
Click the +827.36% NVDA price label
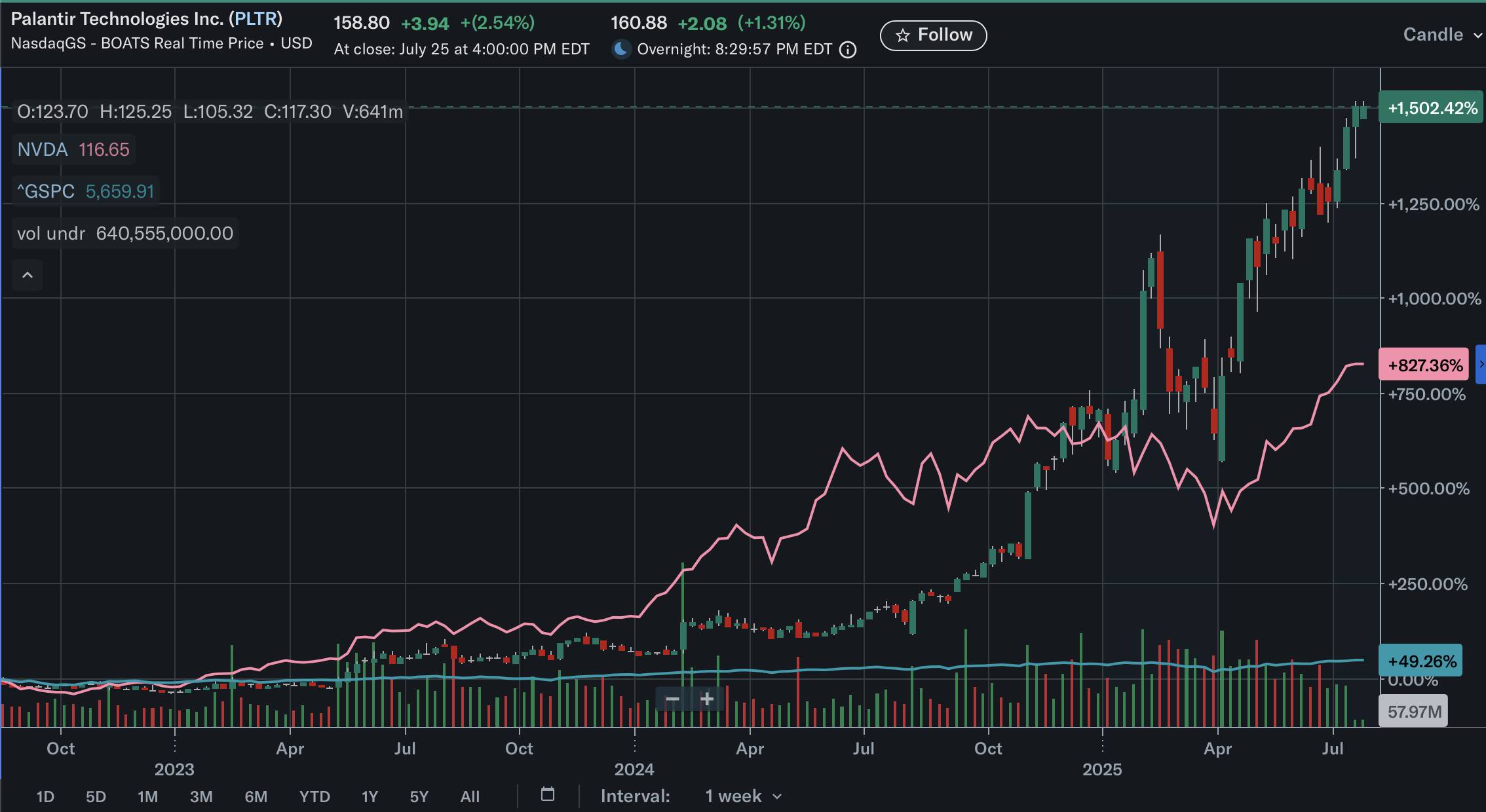click(x=1424, y=365)
